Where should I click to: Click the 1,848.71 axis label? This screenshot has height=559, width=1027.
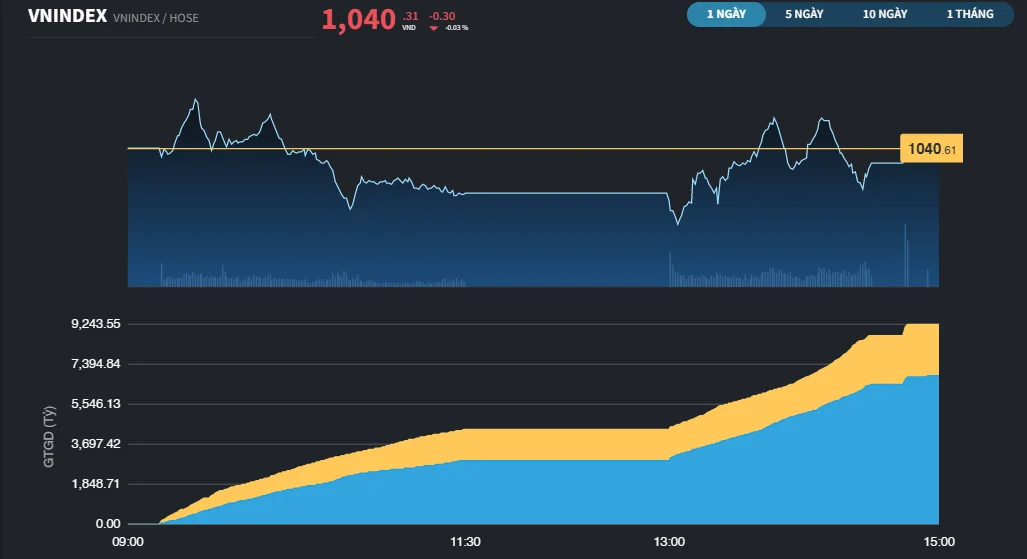pos(96,484)
